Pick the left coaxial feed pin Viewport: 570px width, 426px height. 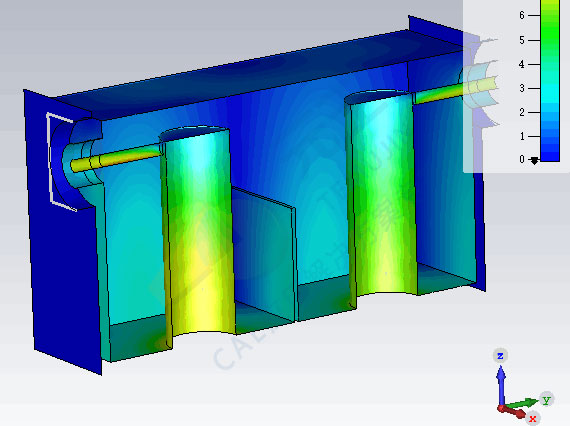click(116, 158)
